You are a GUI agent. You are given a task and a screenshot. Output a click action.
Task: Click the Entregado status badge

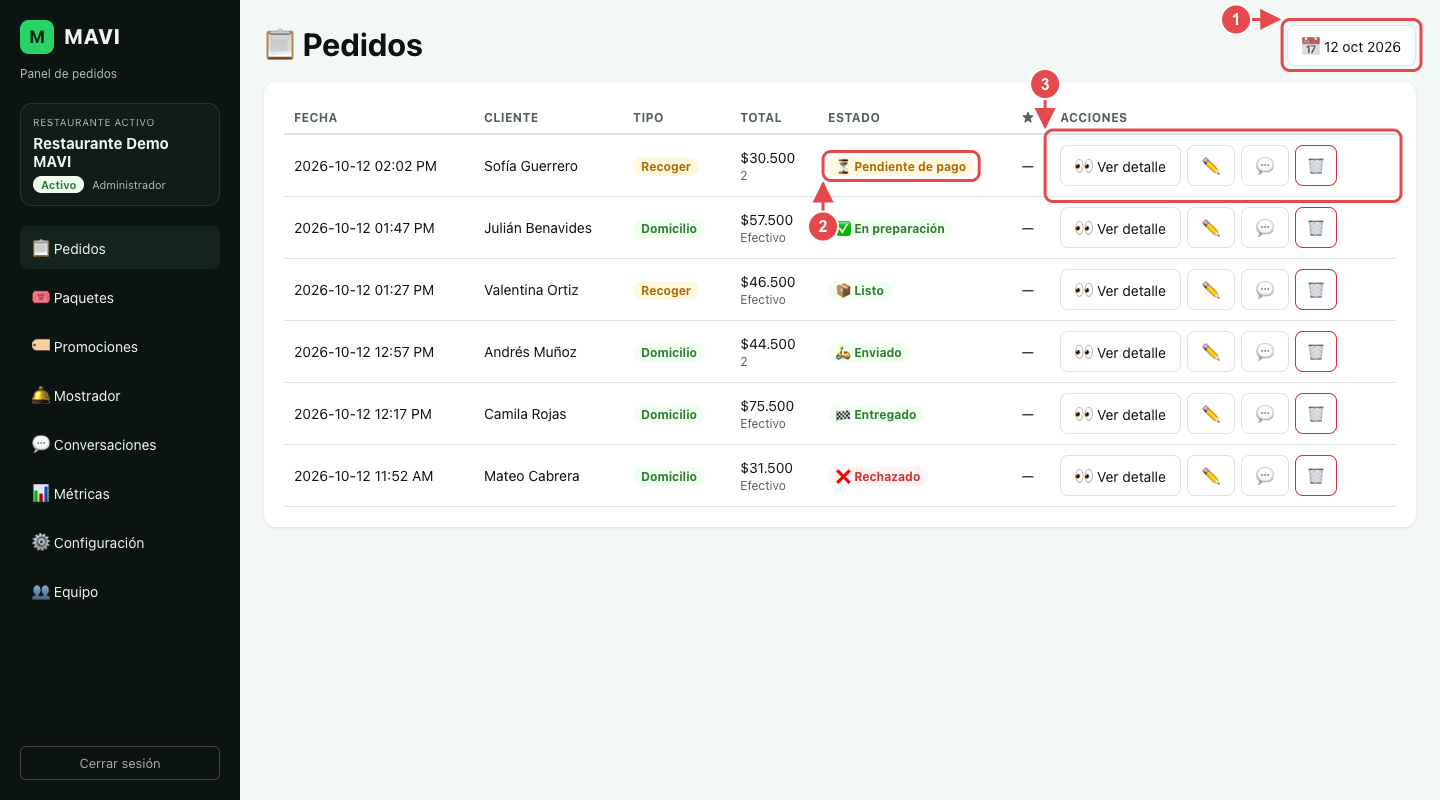coord(876,414)
